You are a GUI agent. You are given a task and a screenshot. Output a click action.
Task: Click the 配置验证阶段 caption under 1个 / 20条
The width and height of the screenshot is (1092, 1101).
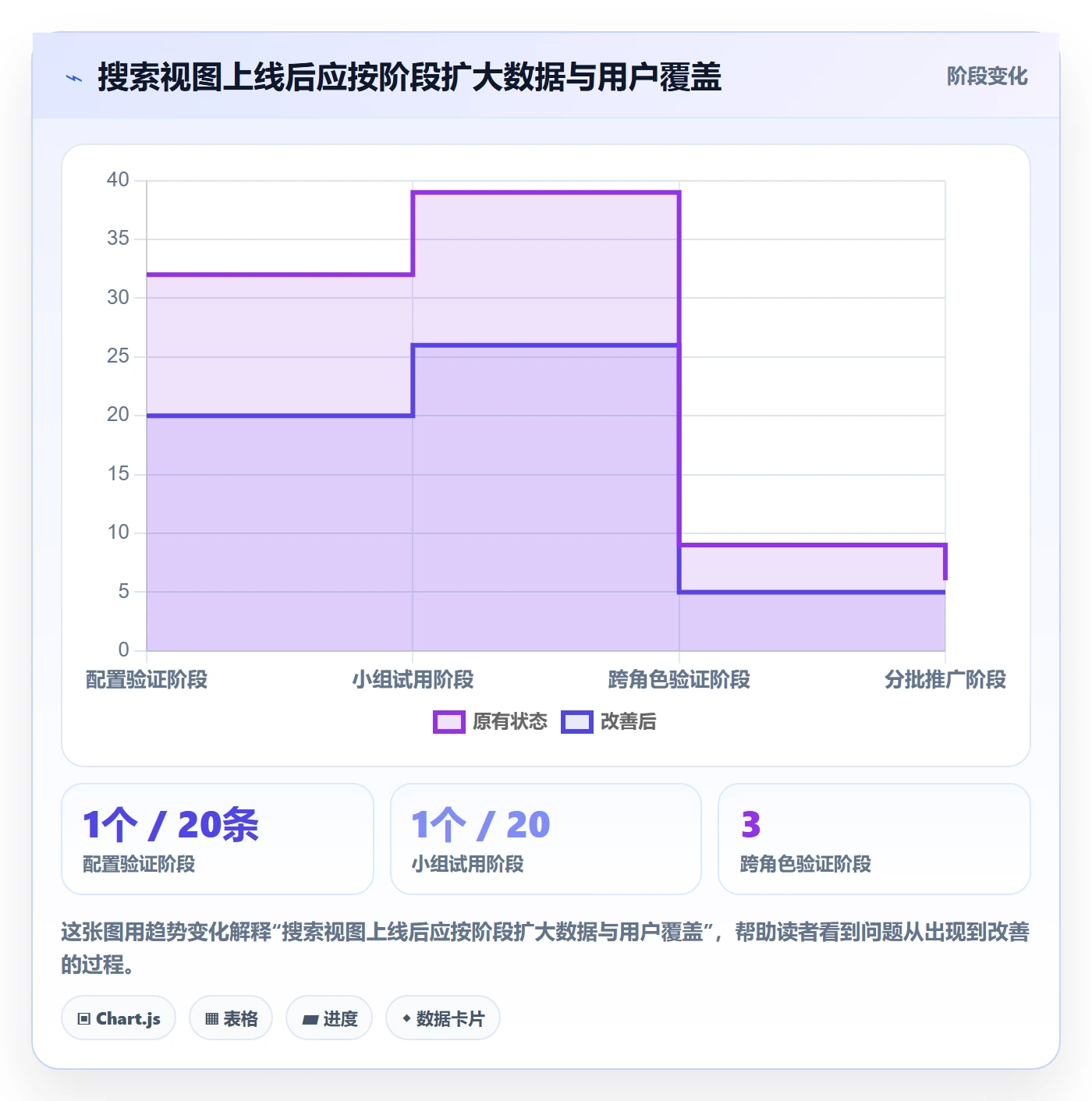point(139,864)
